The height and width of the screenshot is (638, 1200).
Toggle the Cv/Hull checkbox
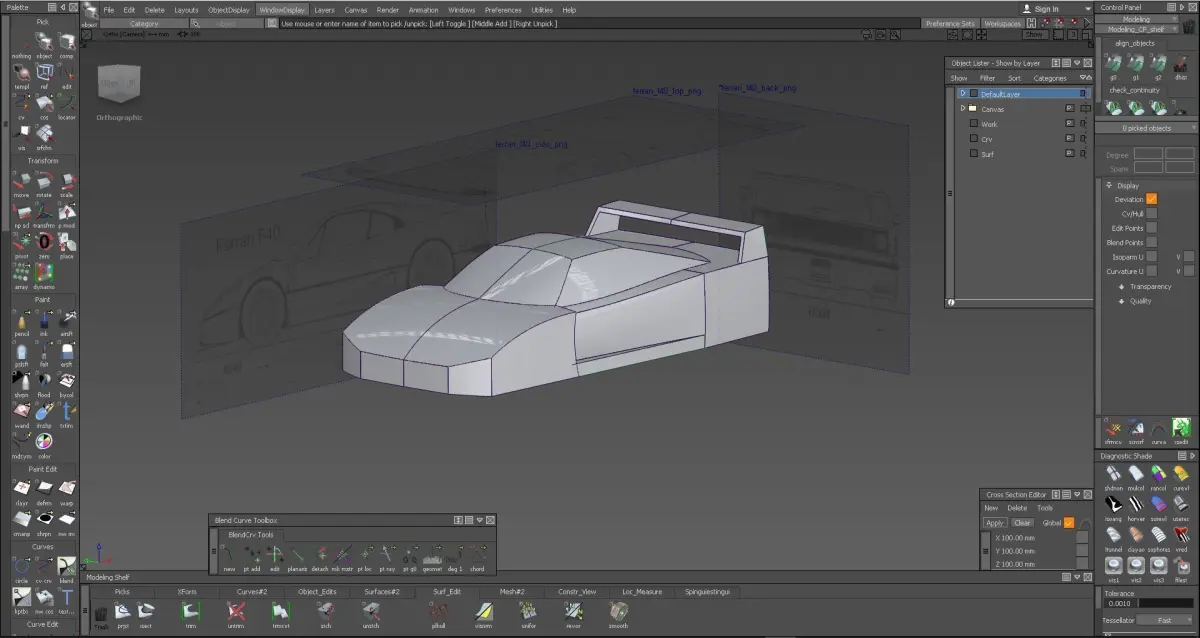(1151, 213)
